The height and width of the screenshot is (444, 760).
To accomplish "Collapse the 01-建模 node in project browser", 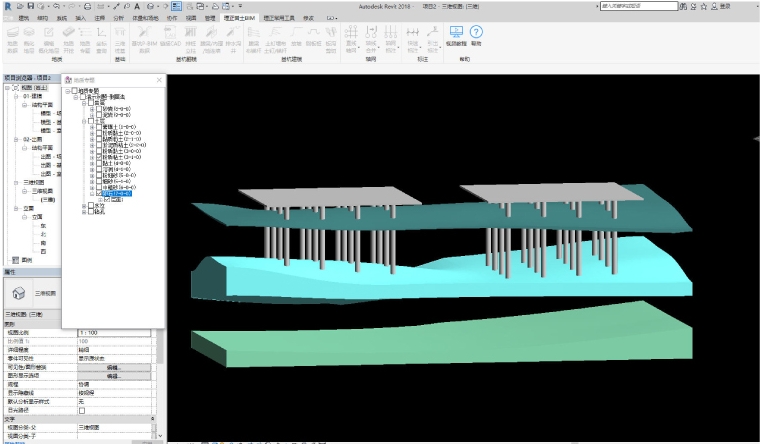I will tap(15, 97).
